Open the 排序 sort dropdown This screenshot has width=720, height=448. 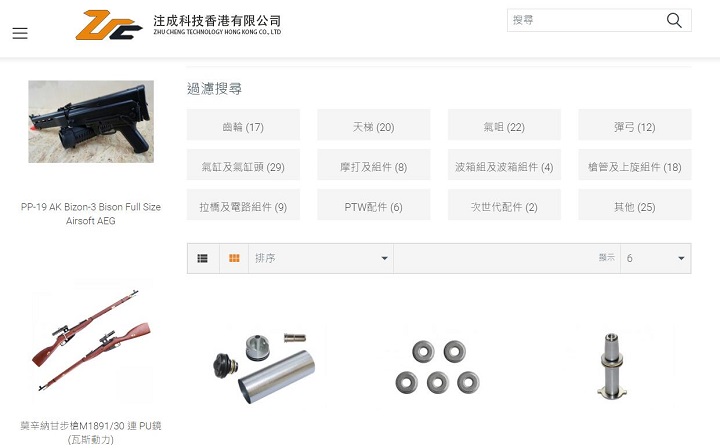click(x=321, y=258)
